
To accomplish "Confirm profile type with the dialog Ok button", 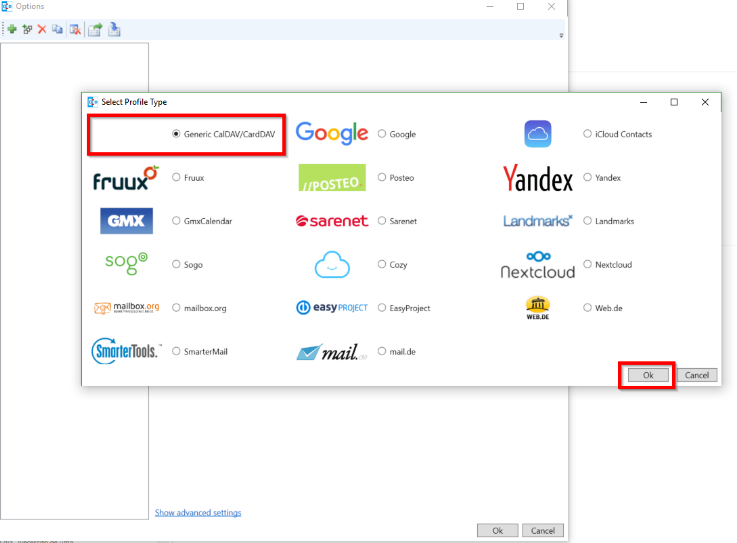I will click(x=648, y=375).
